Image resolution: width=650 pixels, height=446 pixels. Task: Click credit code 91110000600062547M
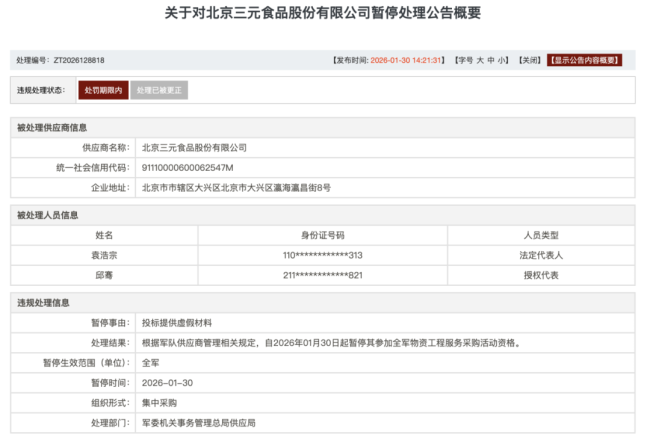point(187,167)
